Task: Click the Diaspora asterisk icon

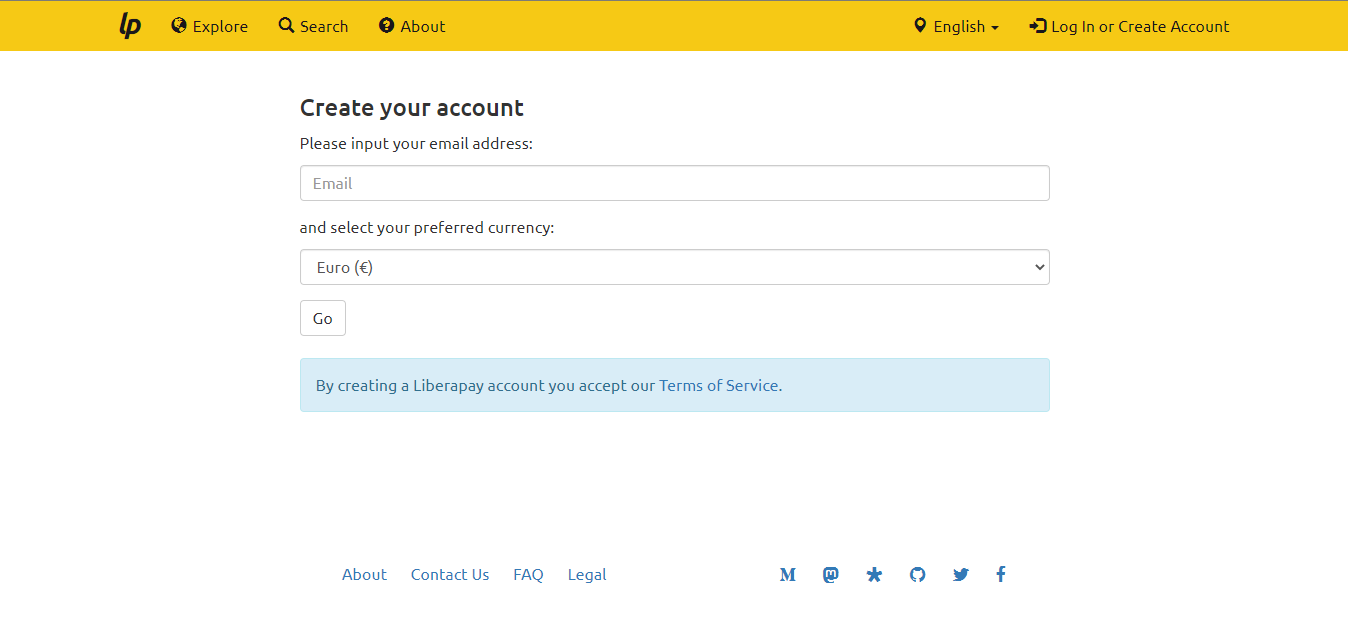Action: tap(875, 575)
